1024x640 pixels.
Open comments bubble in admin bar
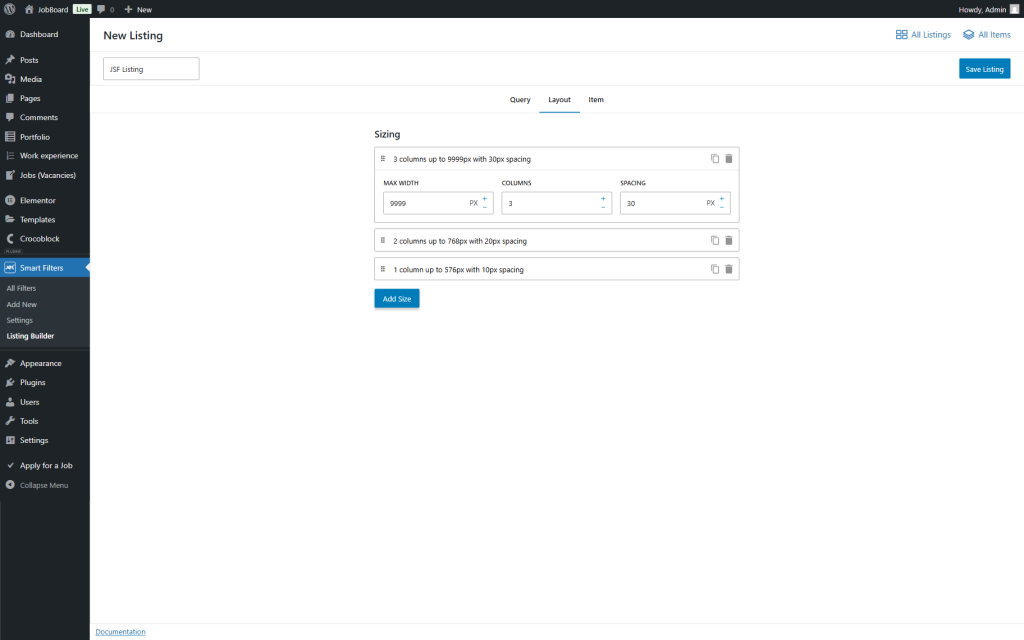point(105,9)
